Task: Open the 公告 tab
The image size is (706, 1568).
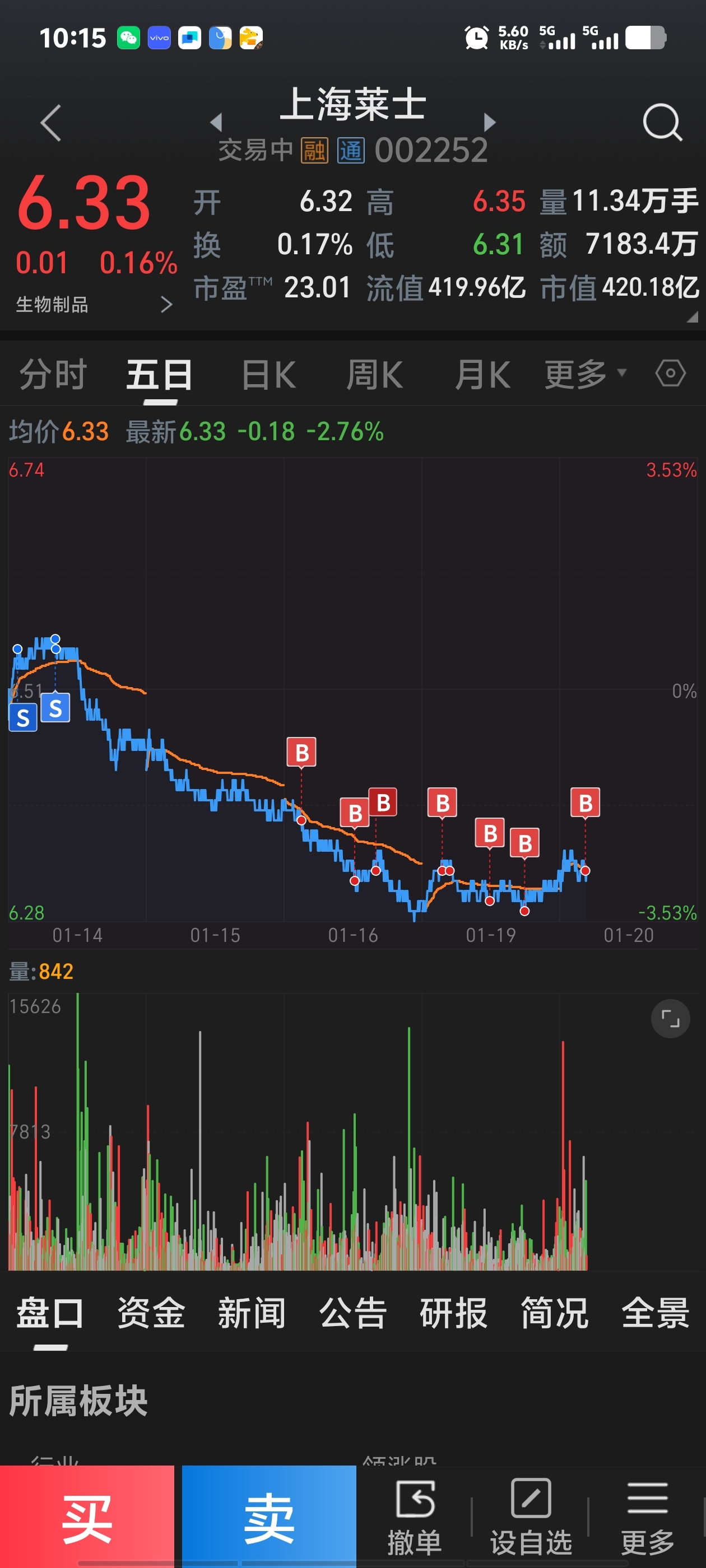Action: click(352, 1313)
